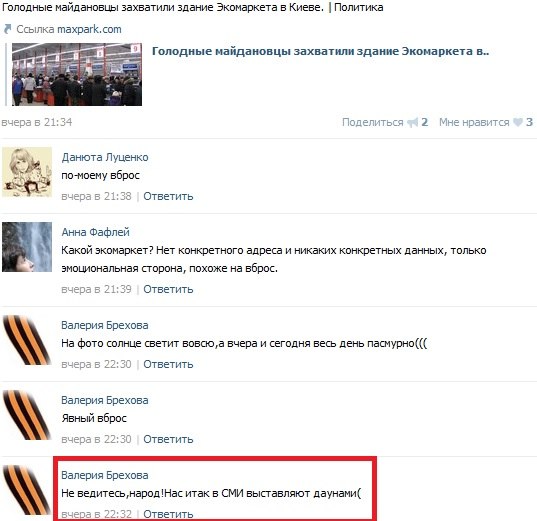Open the maxpark.com source link
537x521 pixels.
pos(89,29)
